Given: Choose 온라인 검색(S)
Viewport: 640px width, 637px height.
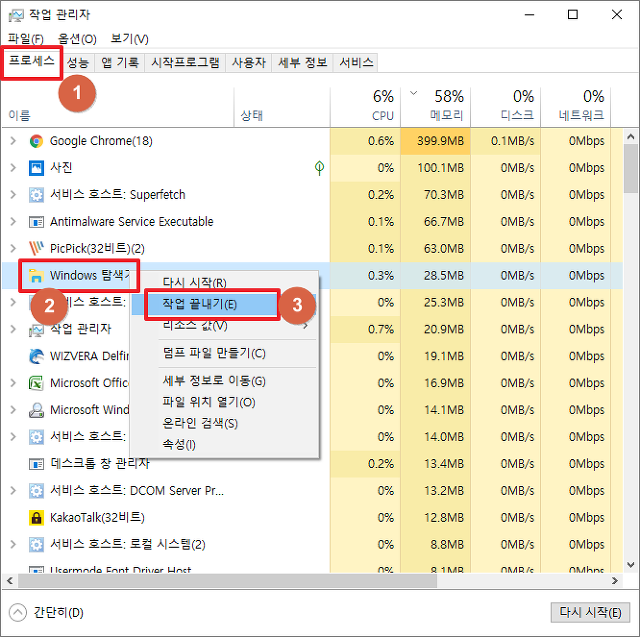Looking at the screenshot, I should pyautogui.click(x=224, y=424).
